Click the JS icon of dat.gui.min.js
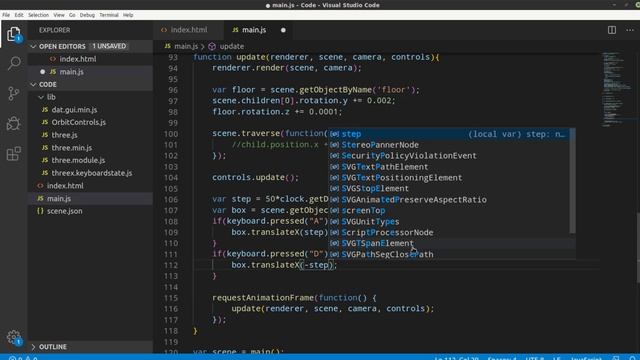The width and height of the screenshot is (640, 360). (45, 110)
